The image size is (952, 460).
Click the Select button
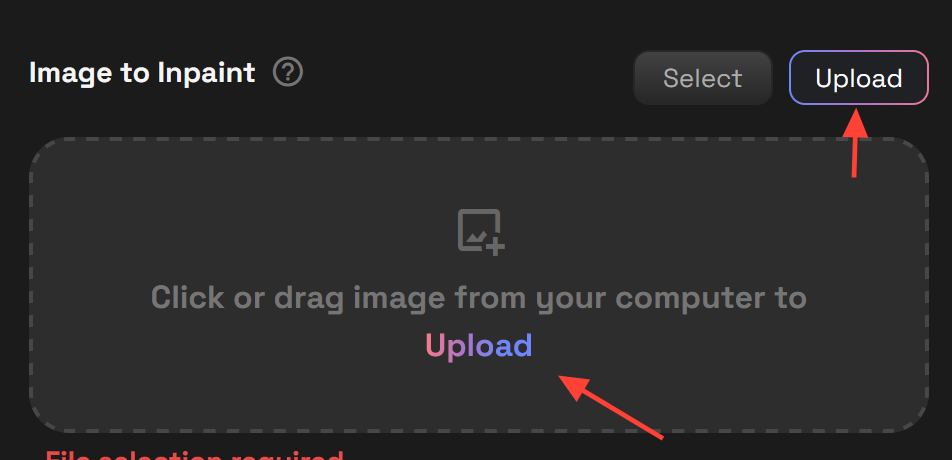click(702, 78)
